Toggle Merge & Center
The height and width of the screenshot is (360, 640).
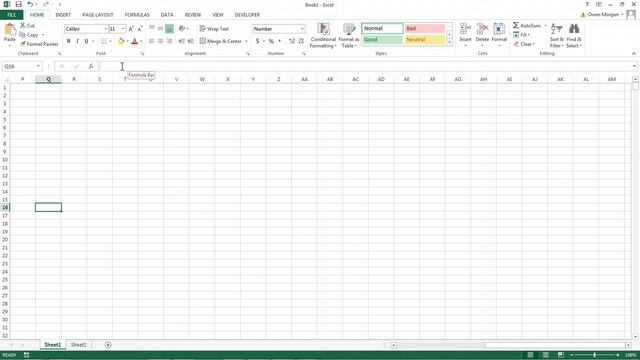tap(221, 41)
